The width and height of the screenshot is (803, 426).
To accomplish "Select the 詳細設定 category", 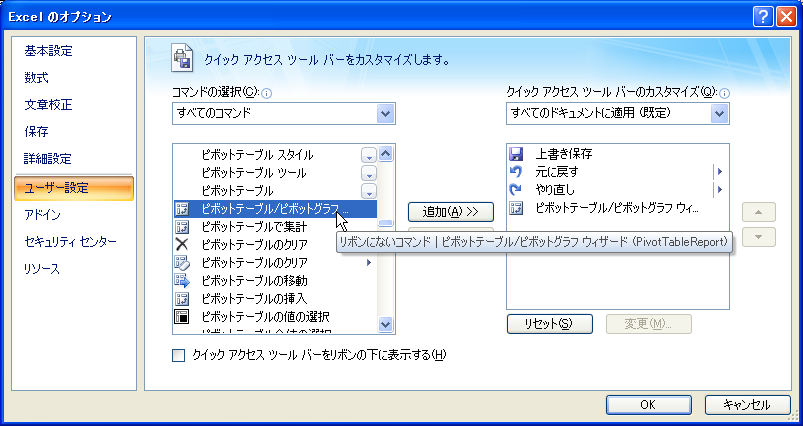I will (x=48, y=159).
